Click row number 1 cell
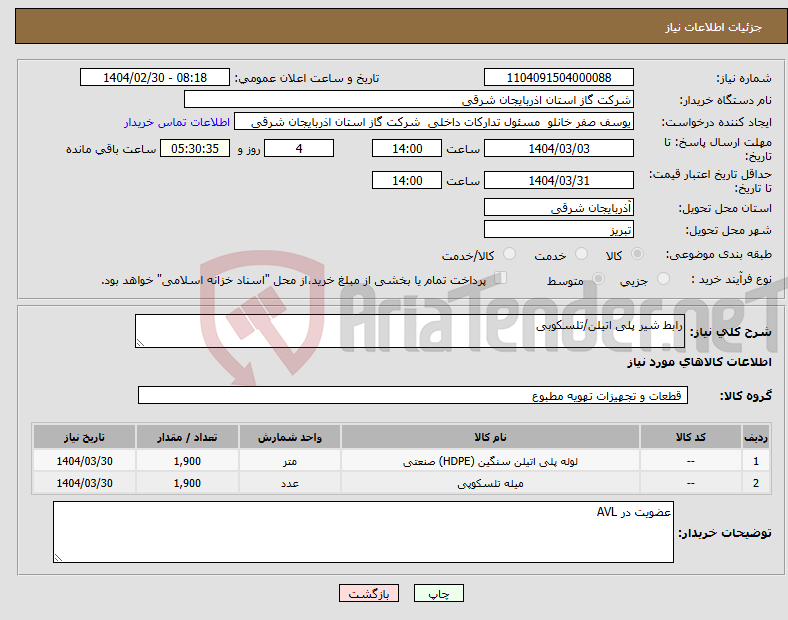This screenshot has width=788, height=620. tap(756, 461)
